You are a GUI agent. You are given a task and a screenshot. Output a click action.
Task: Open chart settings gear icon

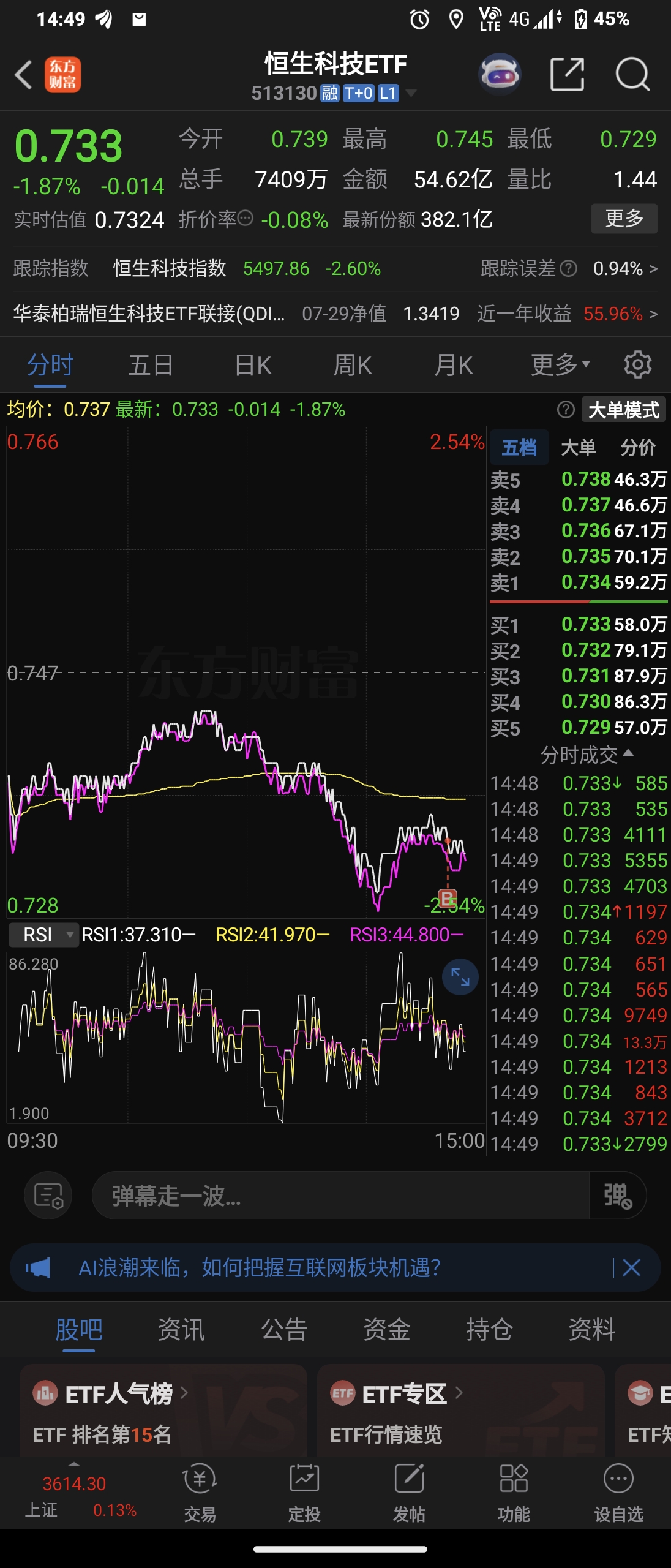pos(637,365)
